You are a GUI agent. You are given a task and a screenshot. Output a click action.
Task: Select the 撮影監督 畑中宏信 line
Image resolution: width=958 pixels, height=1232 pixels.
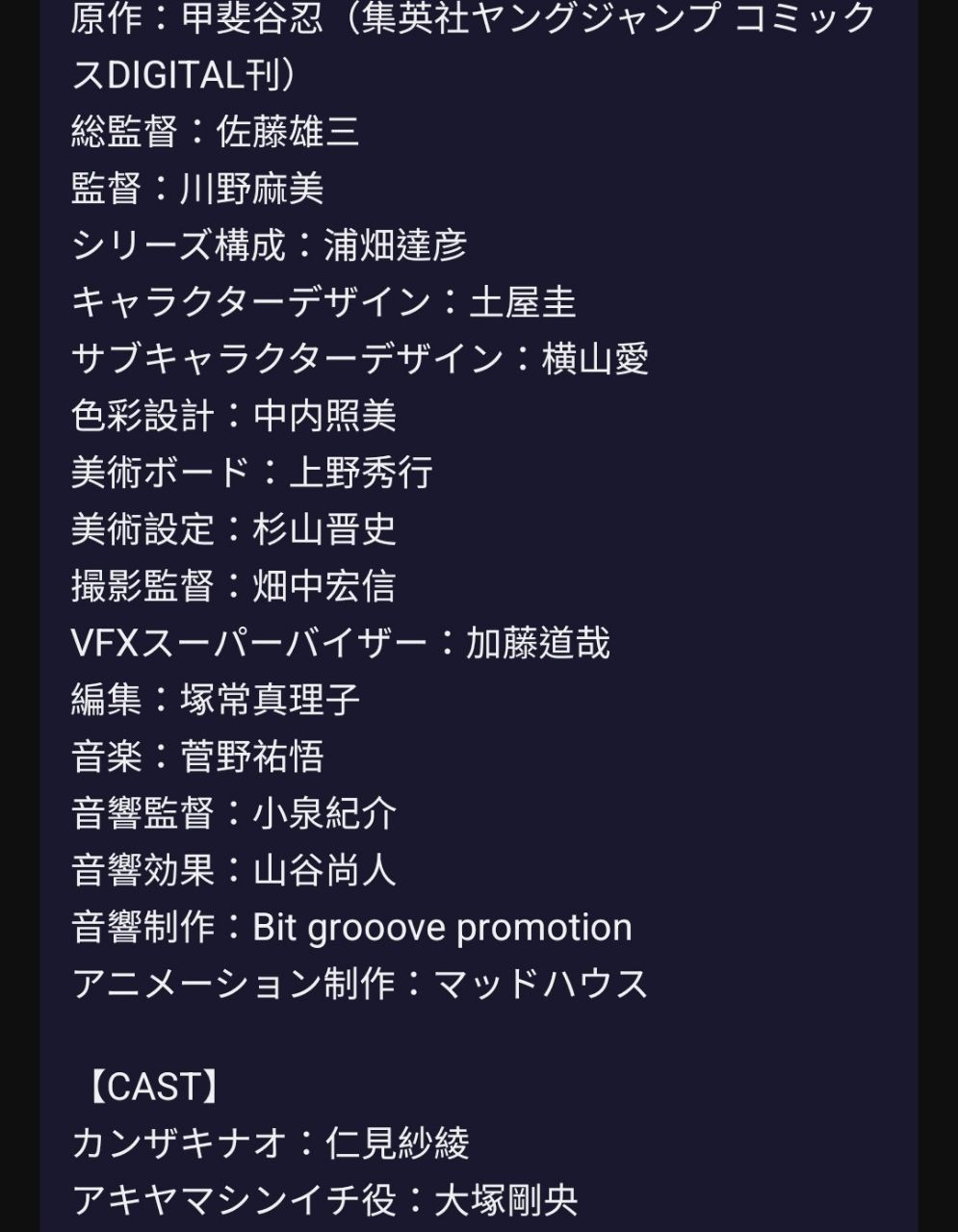(234, 586)
